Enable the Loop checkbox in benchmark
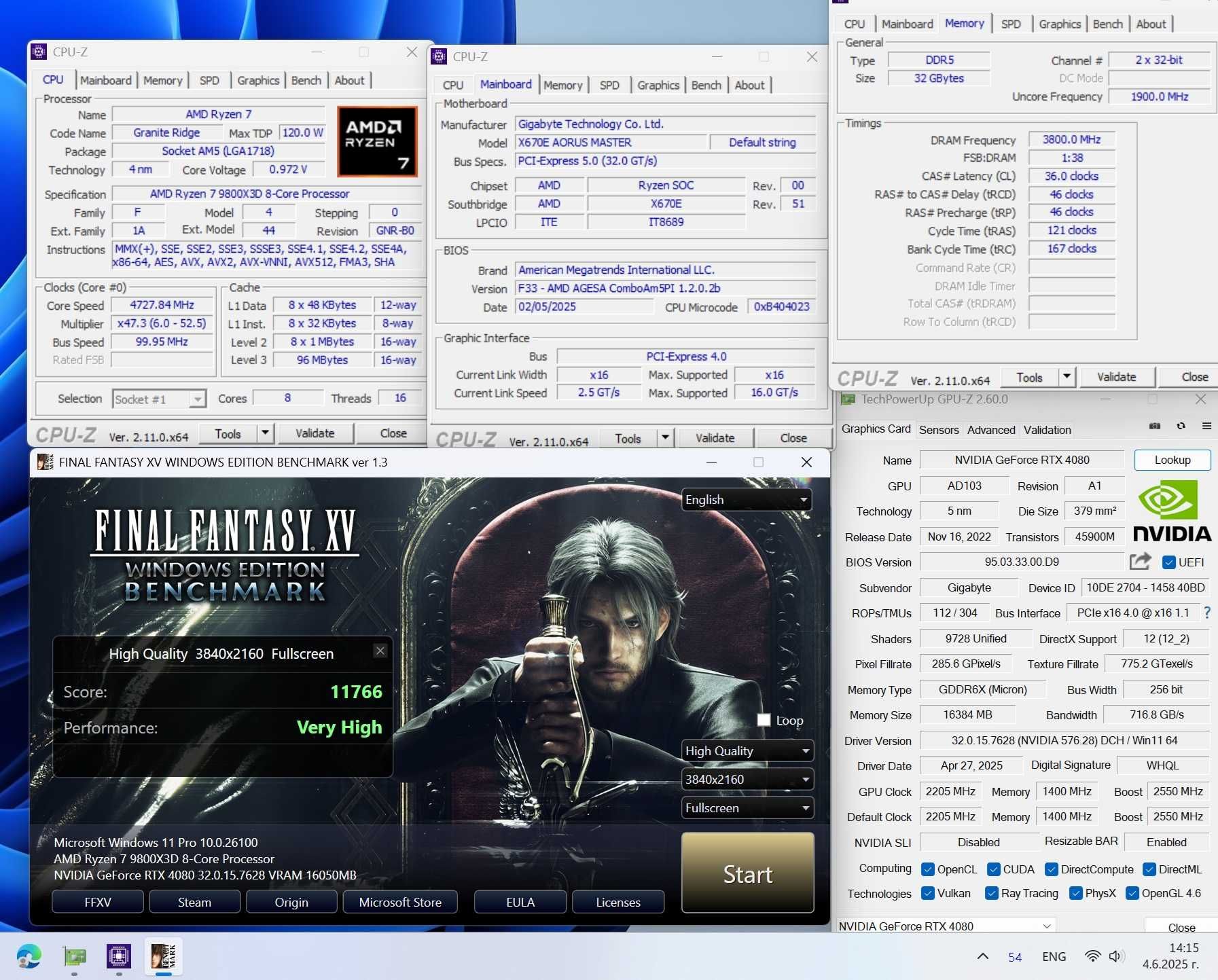 (x=764, y=720)
